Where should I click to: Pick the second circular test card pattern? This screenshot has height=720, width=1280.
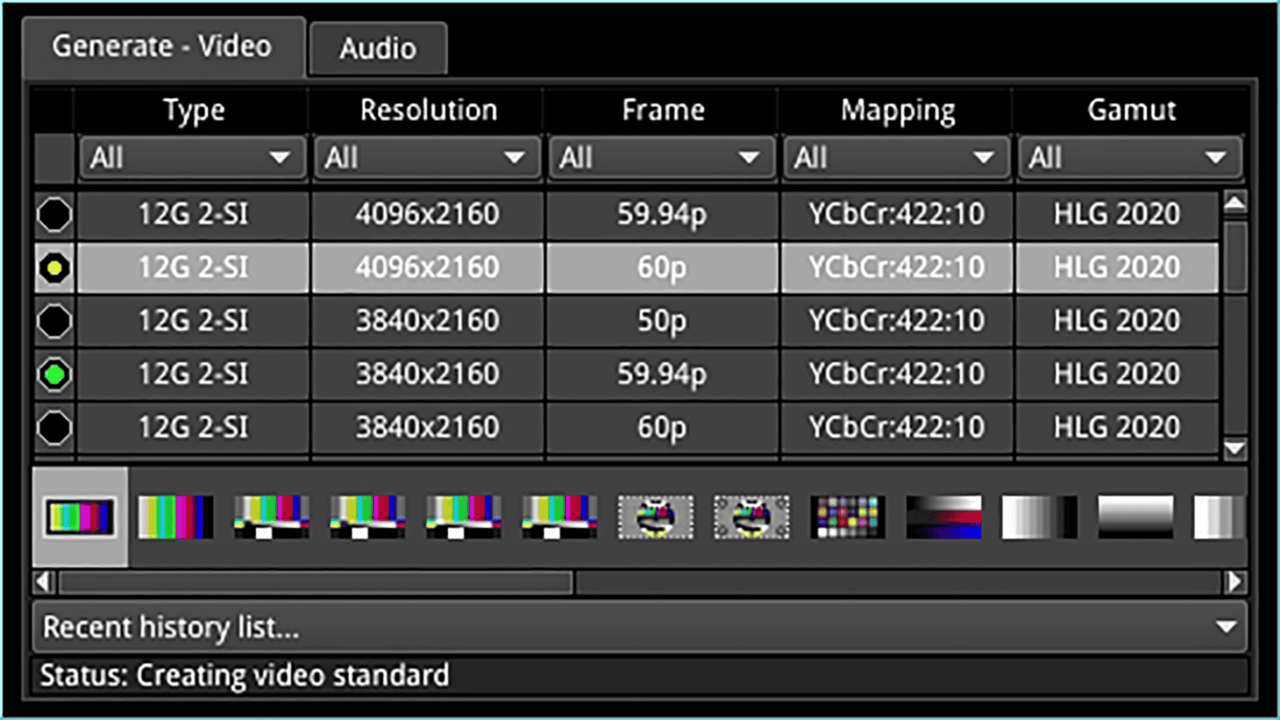pos(751,517)
